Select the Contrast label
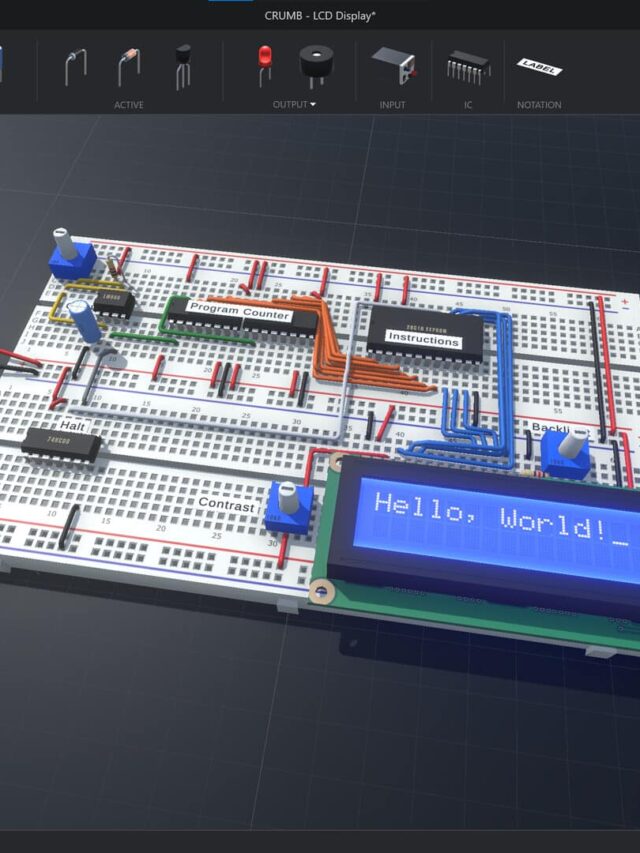Viewport: 640px width, 853px height. pos(226,504)
